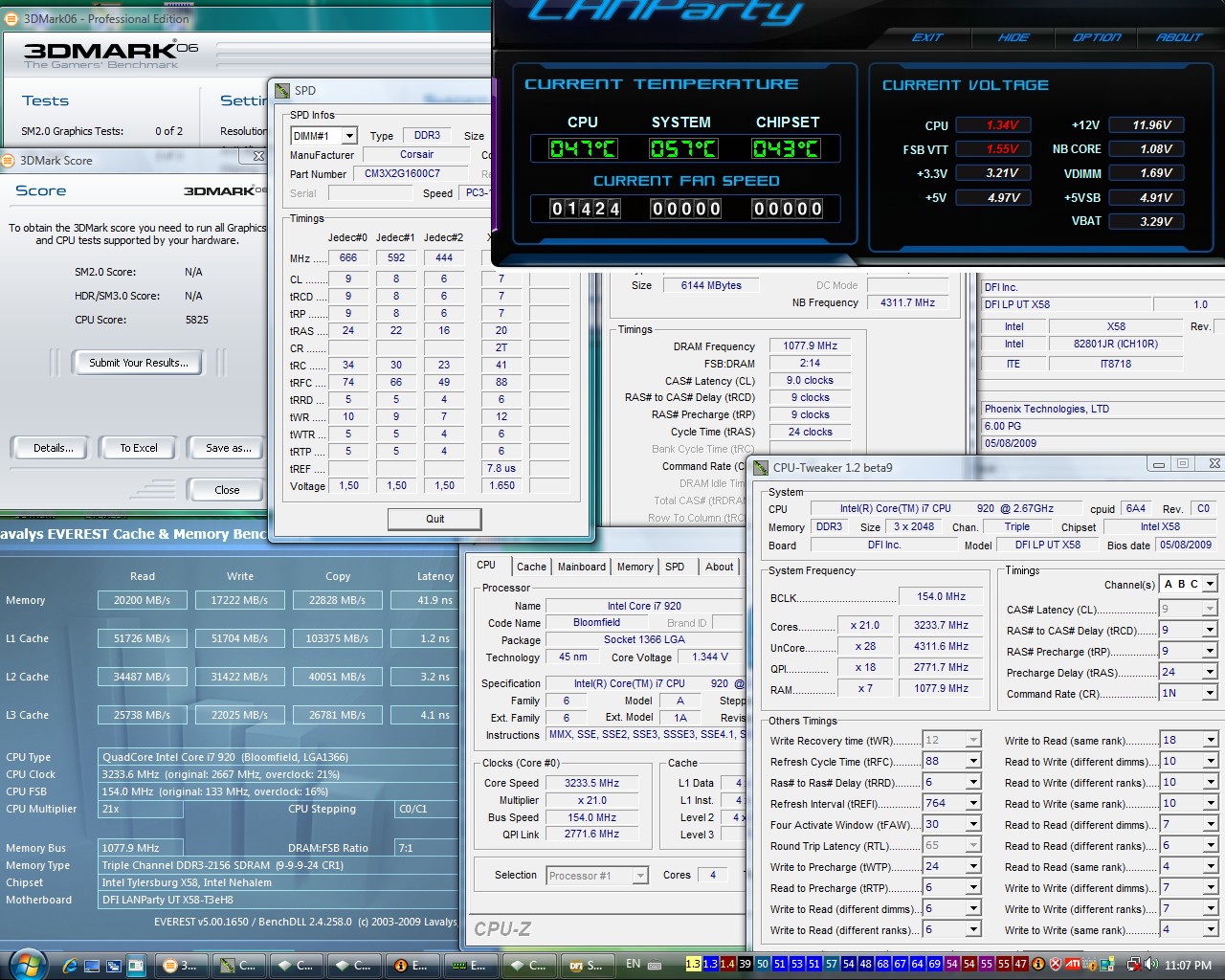Click the Cores multiplier x 21.0 field
Image resolution: width=1225 pixels, height=980 pixels.
pyautogui.click(x=865, y=625)
